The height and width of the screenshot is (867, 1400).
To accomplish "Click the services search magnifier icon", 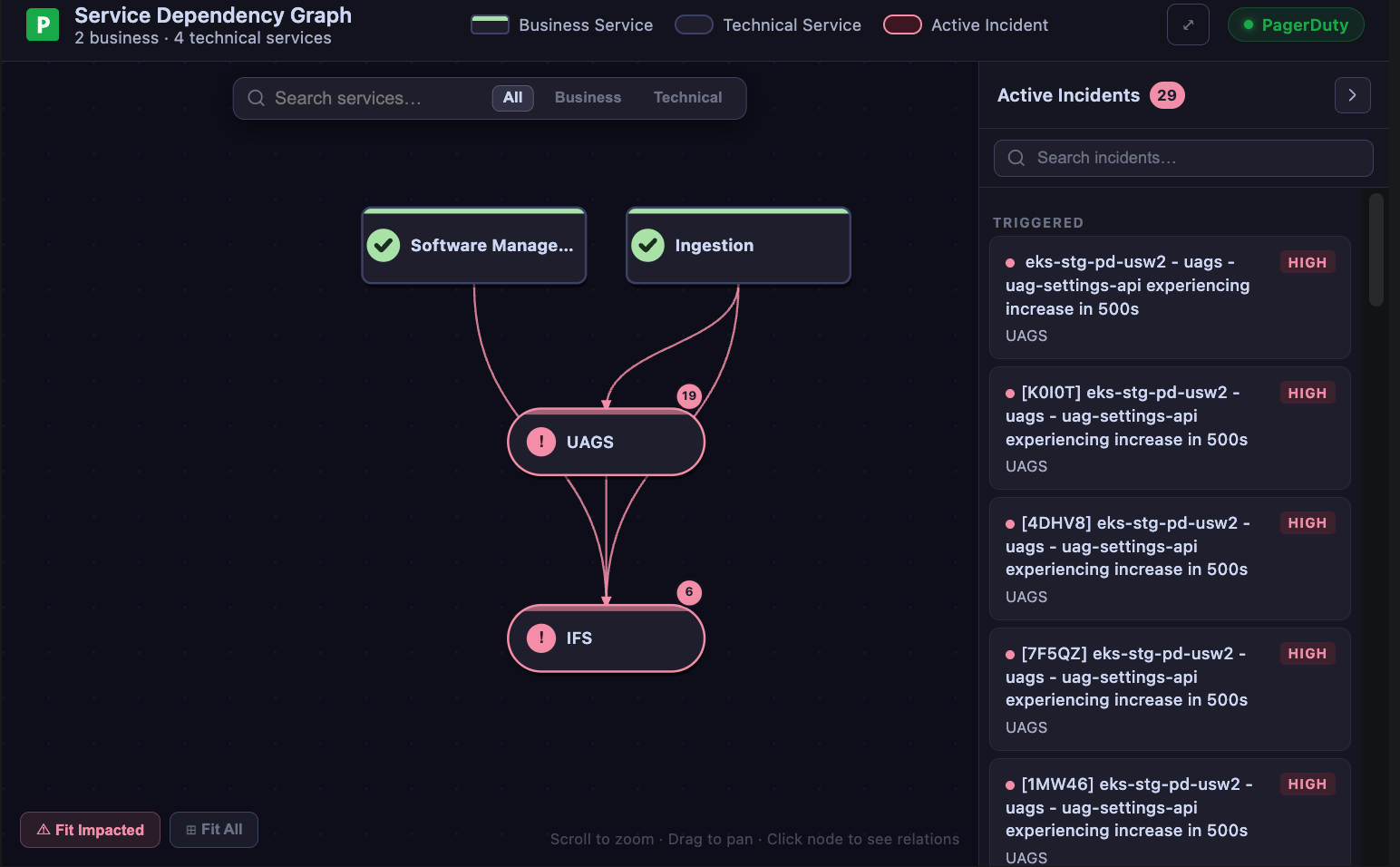I will [257, 98].
